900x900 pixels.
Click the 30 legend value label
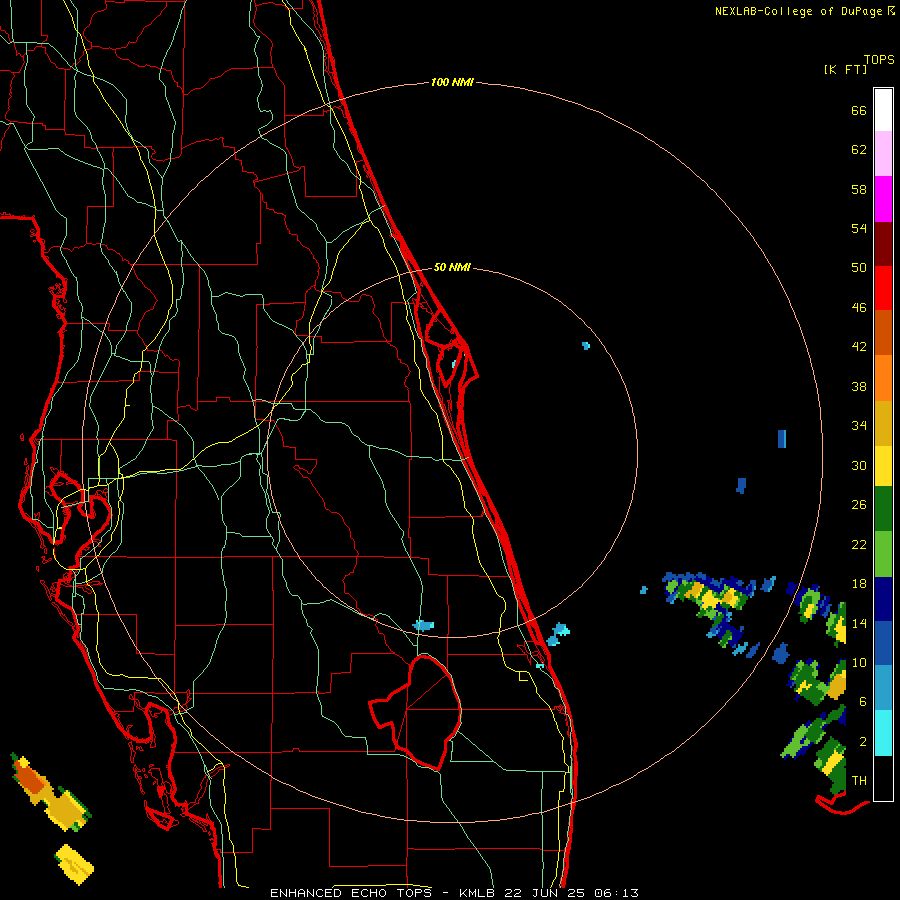[x=859, y=465]
